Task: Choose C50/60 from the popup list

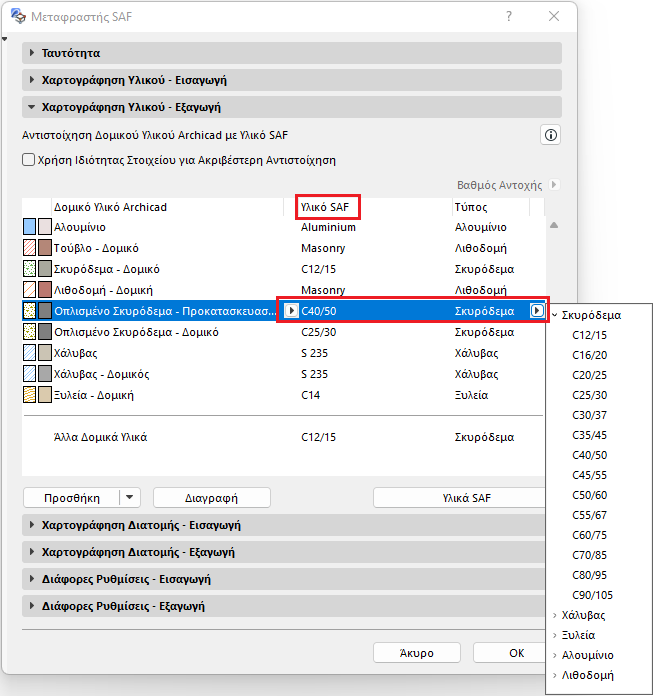Action: (x=589, y=495)
